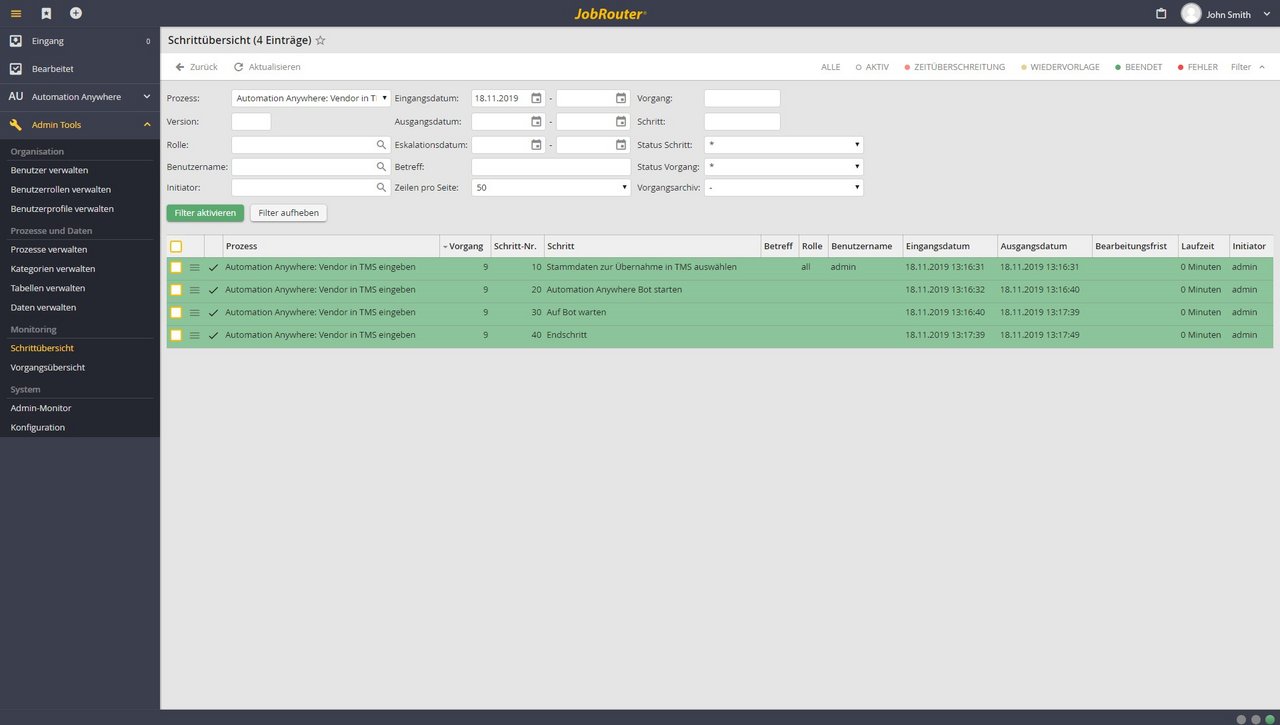Open calendar for Ausgangsdatum start date
Viewport: 1280px width, 725px height.
(x=536, y=121)
